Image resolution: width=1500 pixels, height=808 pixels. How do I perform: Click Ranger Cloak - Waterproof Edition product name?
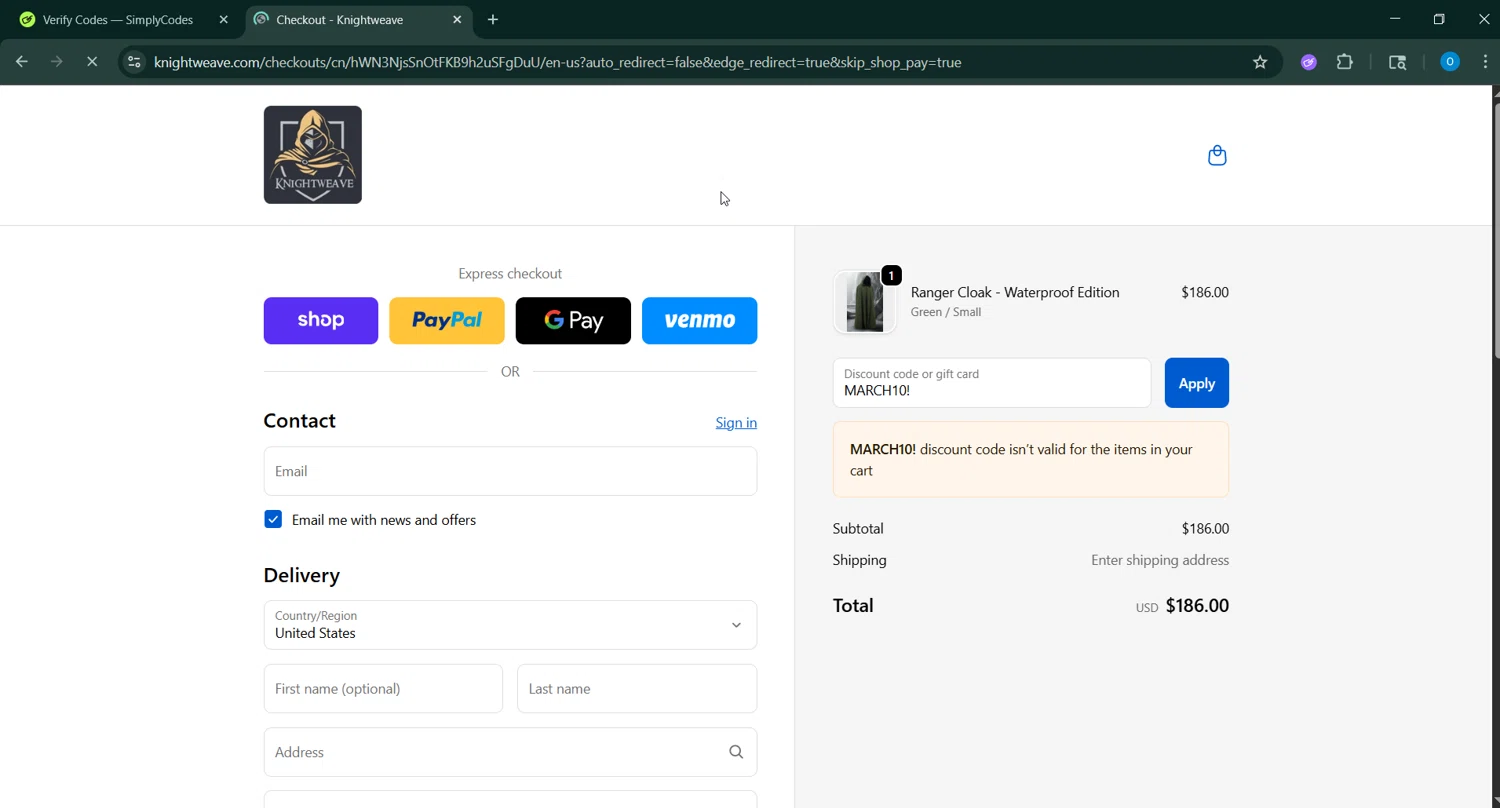tap(1015, 292)
